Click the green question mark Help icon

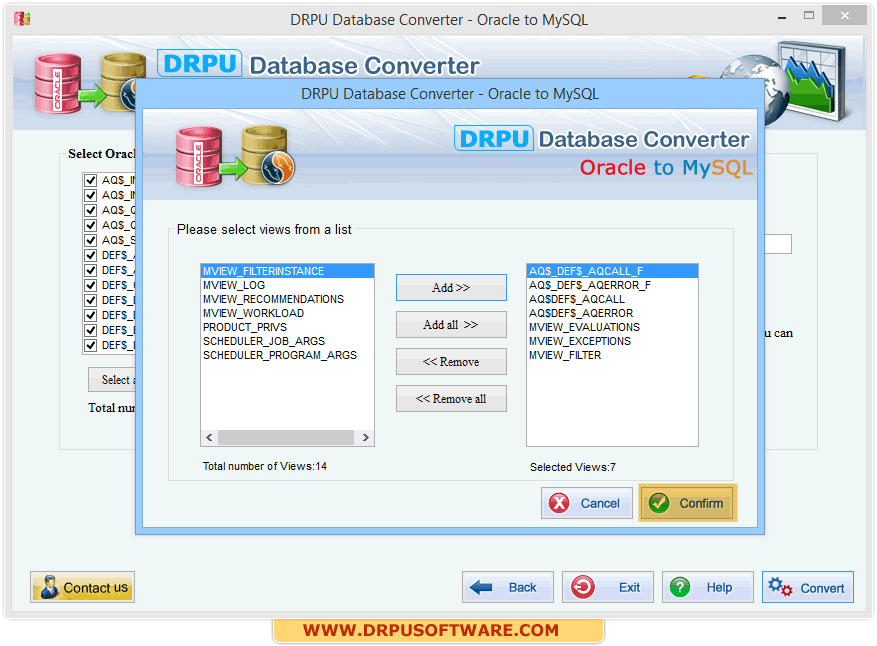point(680,587)
